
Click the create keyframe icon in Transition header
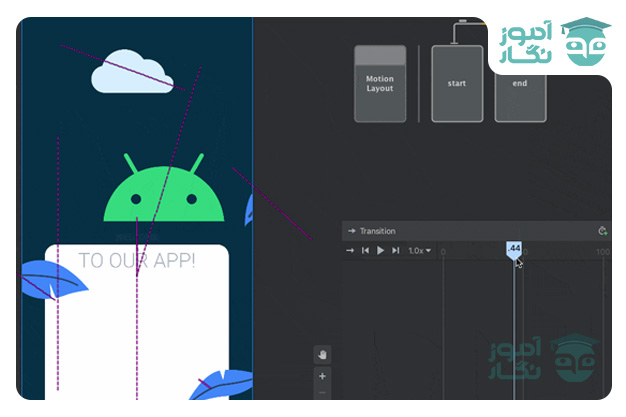coord(602,231)
